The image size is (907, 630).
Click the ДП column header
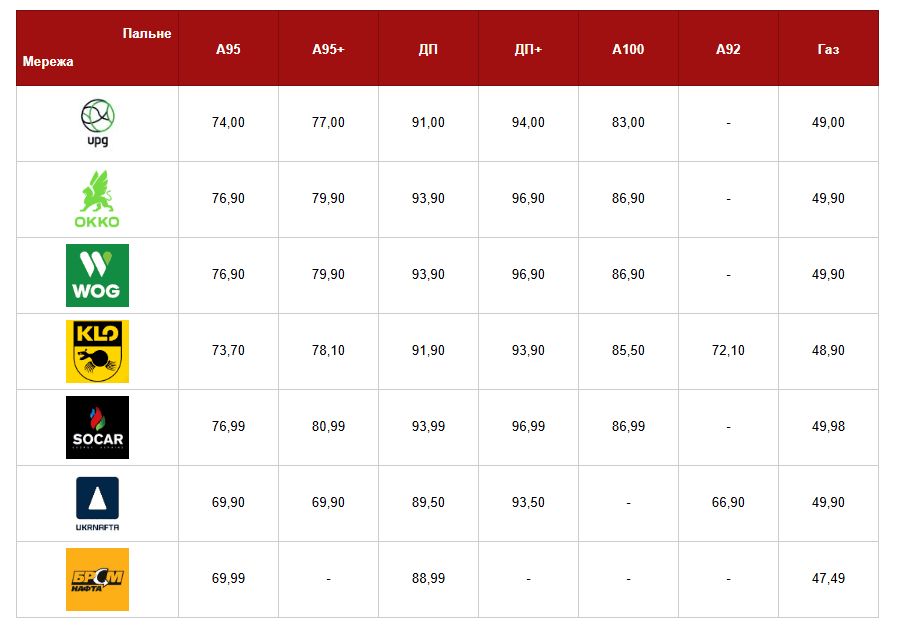tap(428, 49)
